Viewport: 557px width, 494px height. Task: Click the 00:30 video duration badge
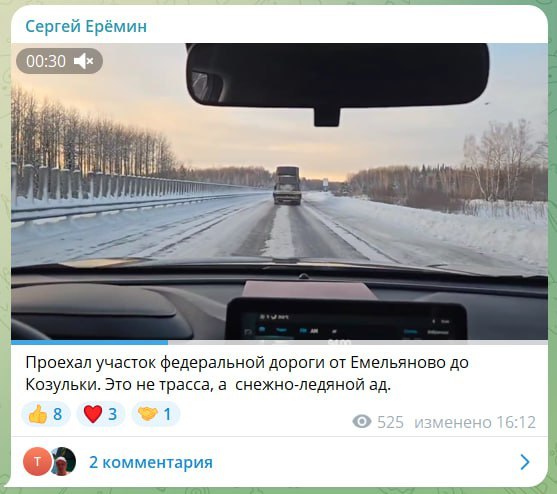click(59, 61)
